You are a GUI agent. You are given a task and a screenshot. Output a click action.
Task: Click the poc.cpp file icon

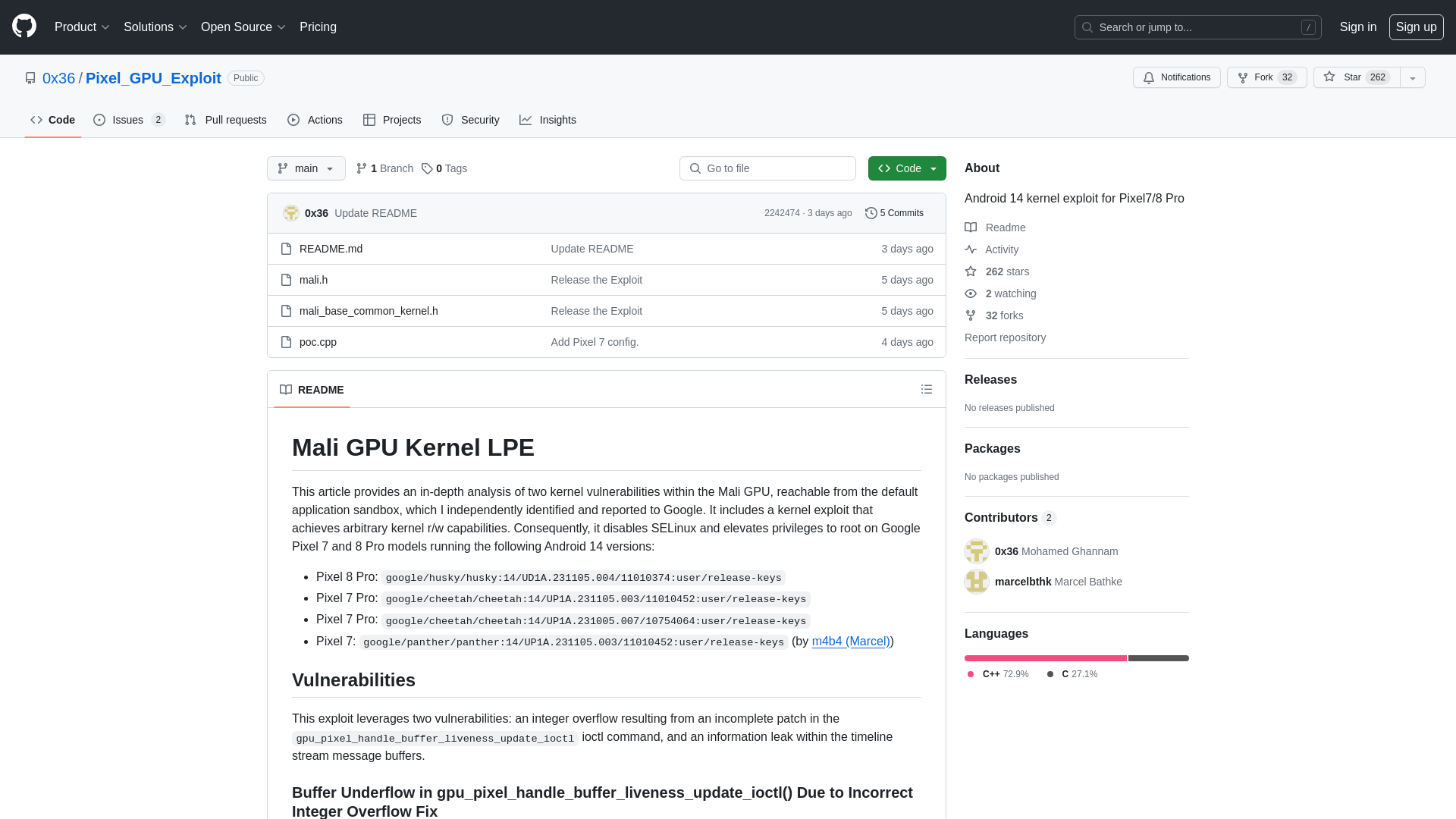pos(286,342)
